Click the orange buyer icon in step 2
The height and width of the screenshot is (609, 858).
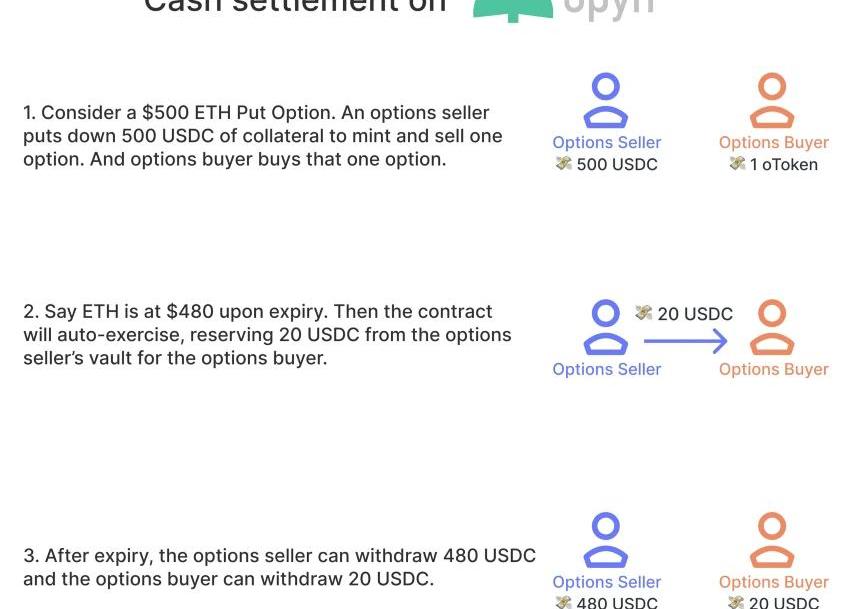click(772, 327)
